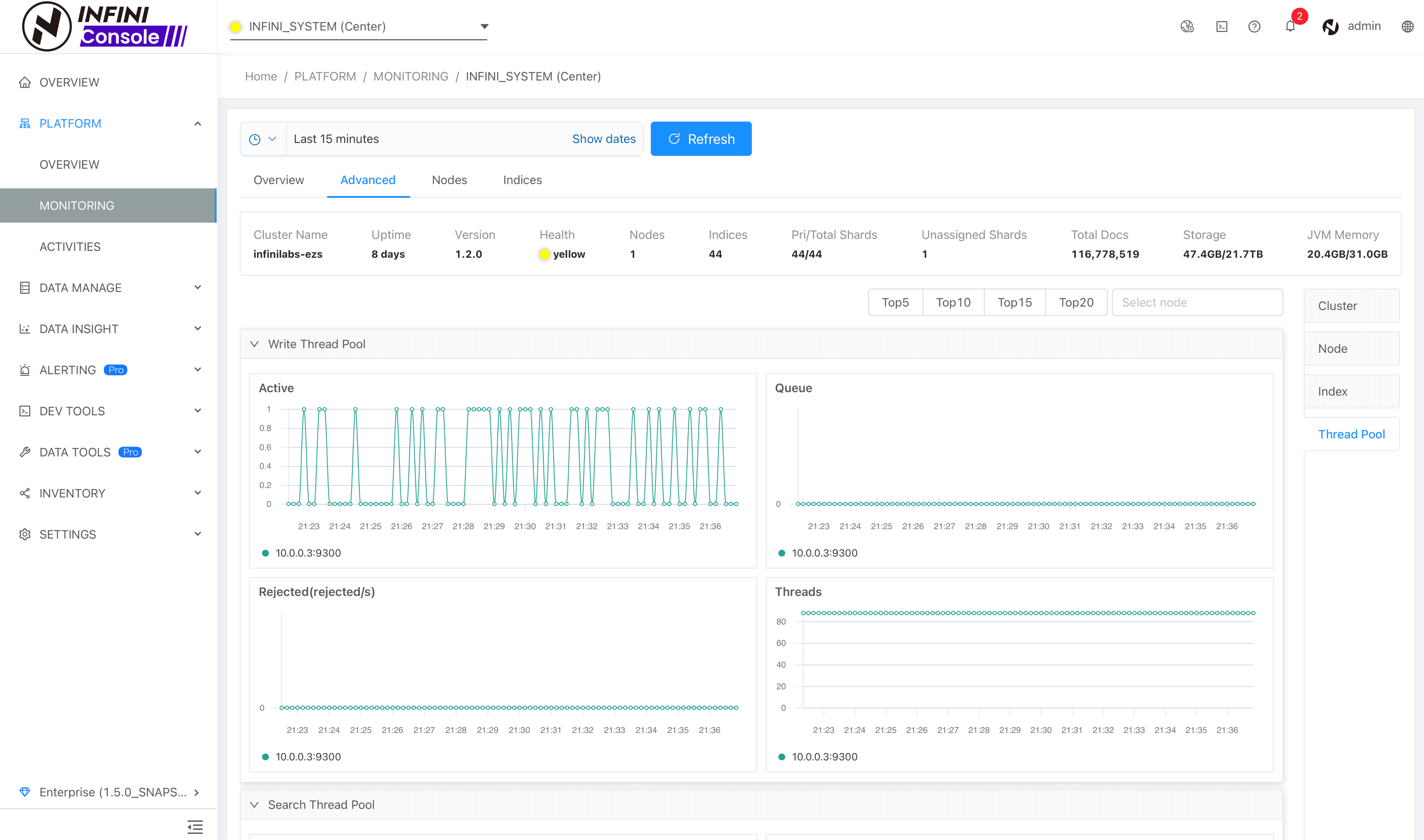This screenshot has width=1424, height=840.
Task: Click the PLATFORM breadcrumb
Action: 325,76
